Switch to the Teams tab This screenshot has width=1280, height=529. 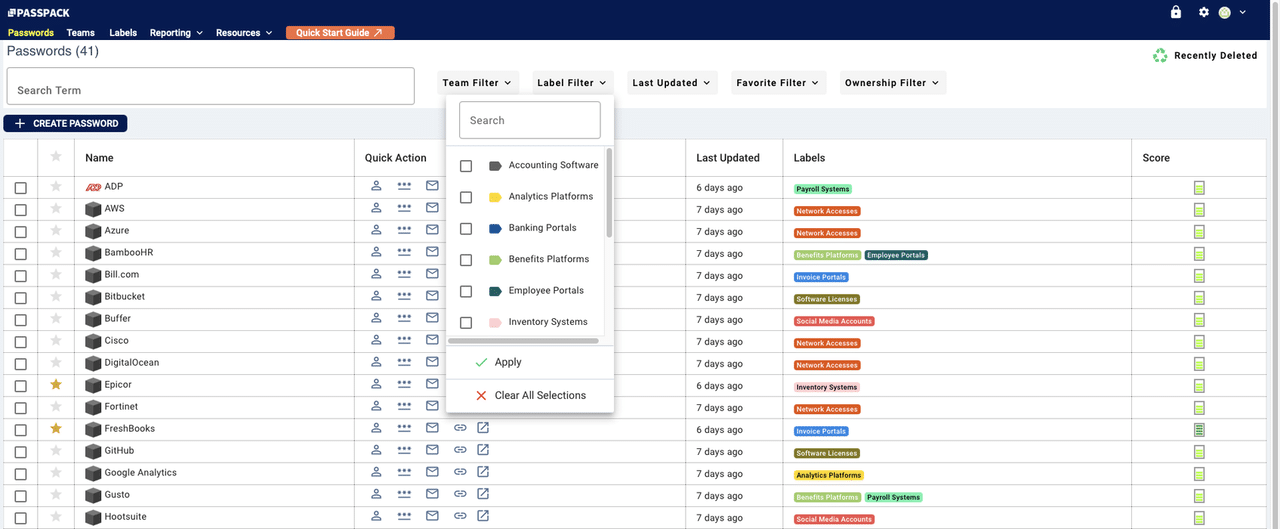point(81,33)
